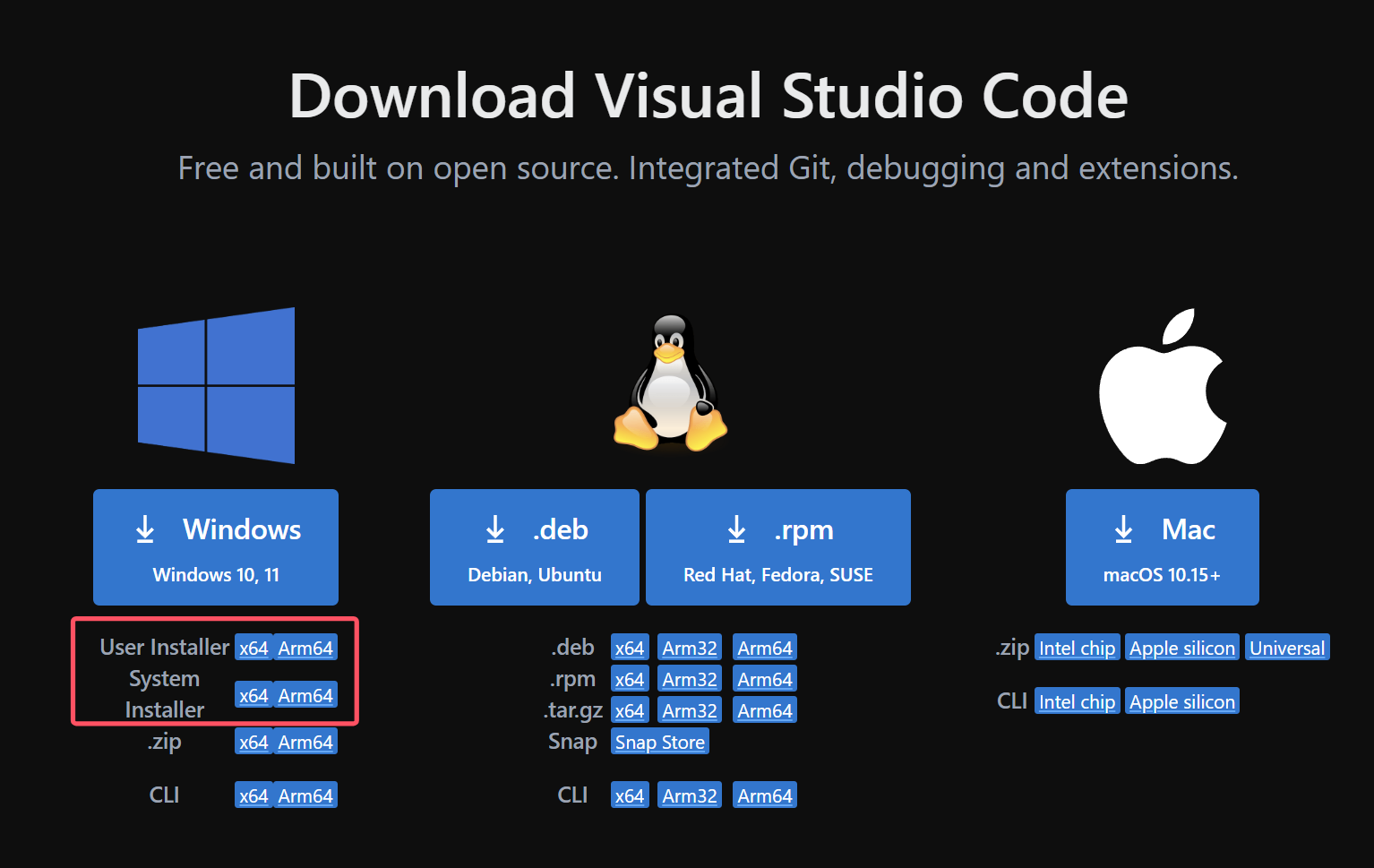Get the Linux CLI x64 build
This screenshot has height=868, width=1374.
[x=630, y=795]
